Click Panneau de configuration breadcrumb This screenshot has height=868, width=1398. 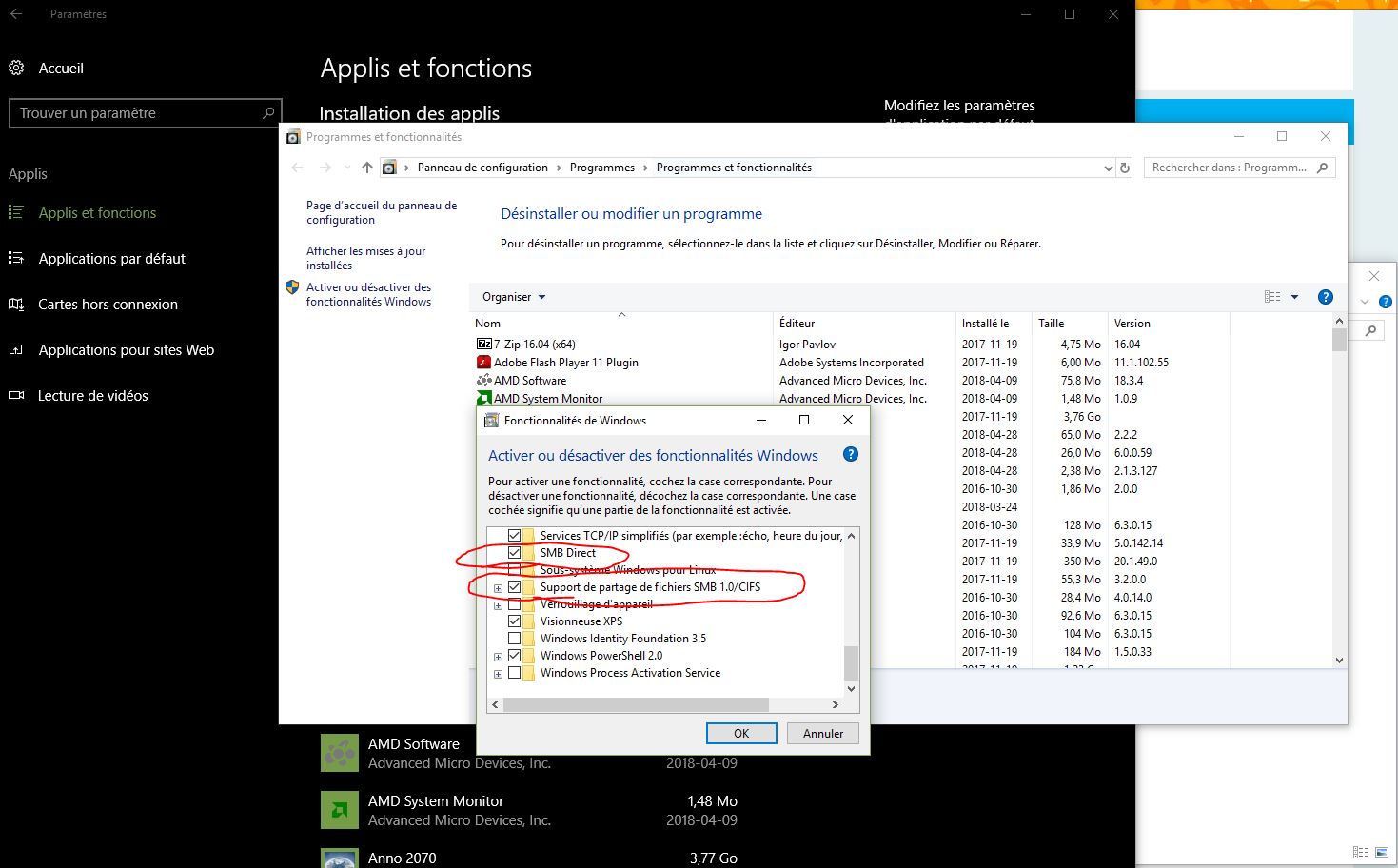click(482, 168)
